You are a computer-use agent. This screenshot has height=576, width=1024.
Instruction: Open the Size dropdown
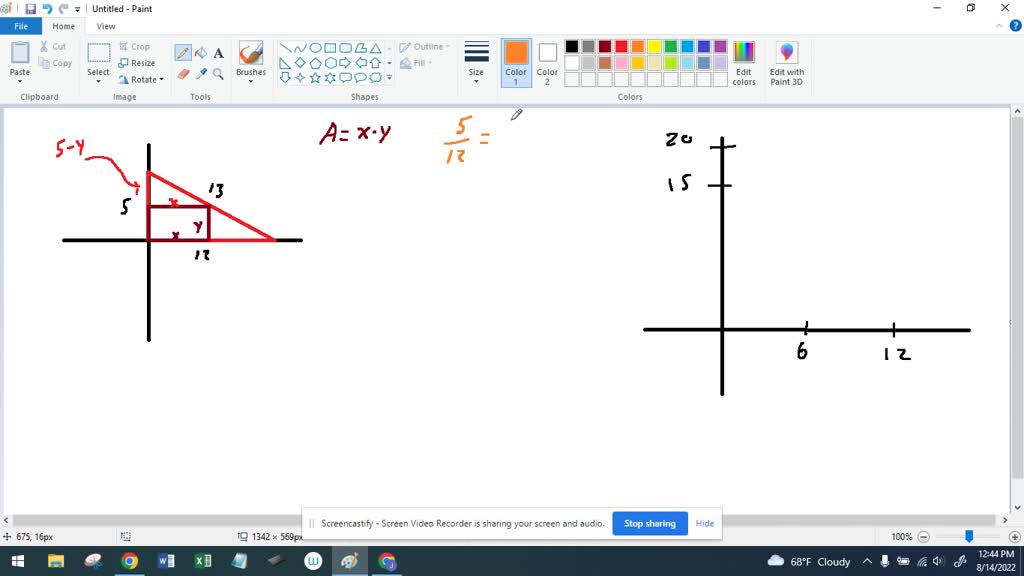475,62
